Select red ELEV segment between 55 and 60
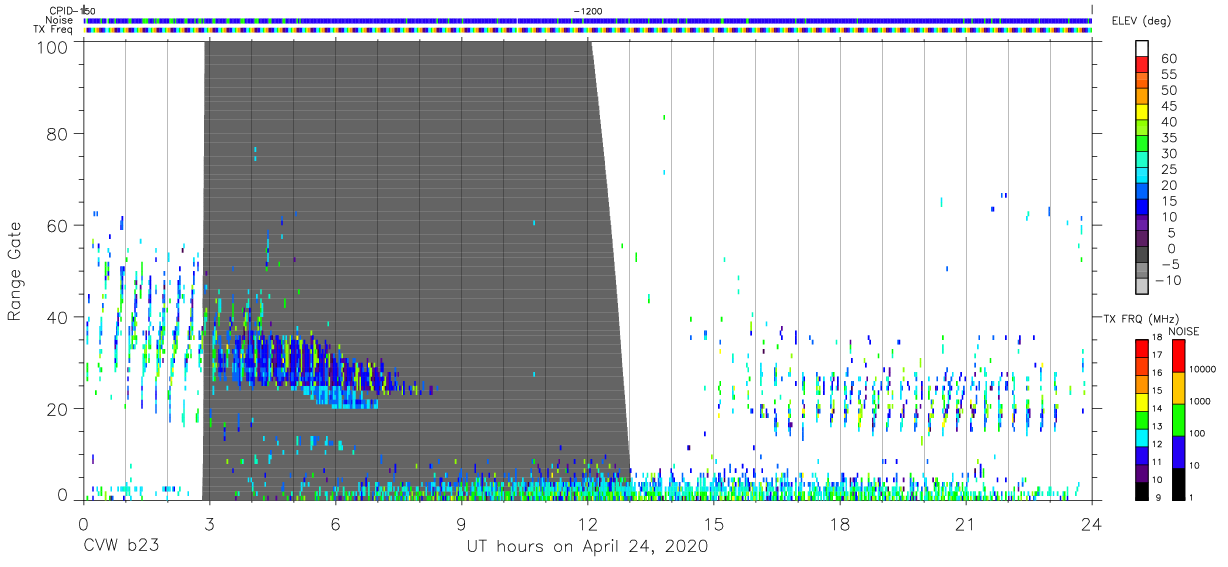Viewport: 1228px width, 567px height. (x=1142, y=66)
